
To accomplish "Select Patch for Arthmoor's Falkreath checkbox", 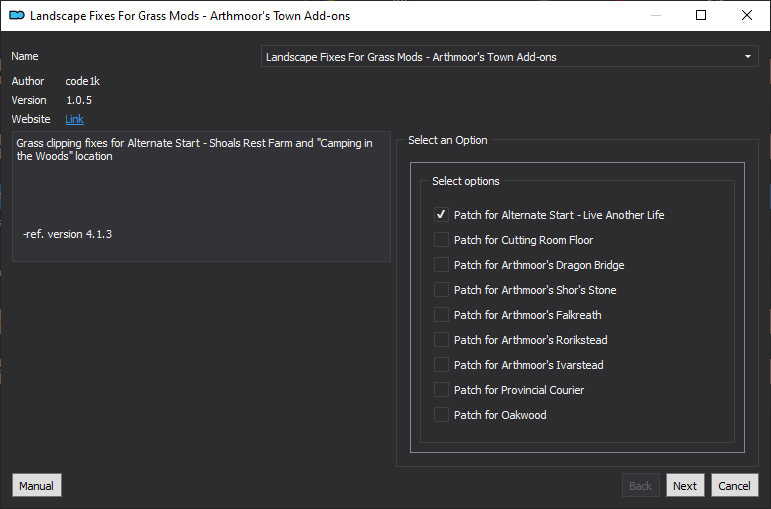I will click(x=441, y=315).
